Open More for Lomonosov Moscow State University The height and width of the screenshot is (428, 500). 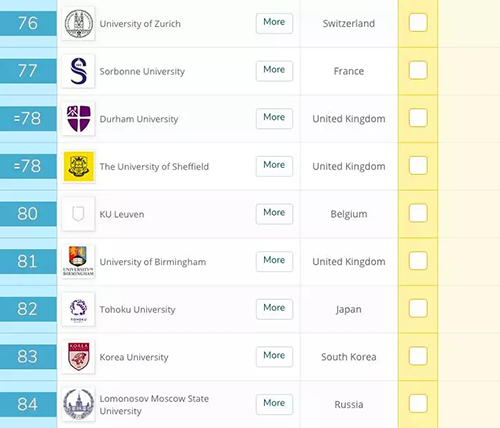[x=274, y=404]
